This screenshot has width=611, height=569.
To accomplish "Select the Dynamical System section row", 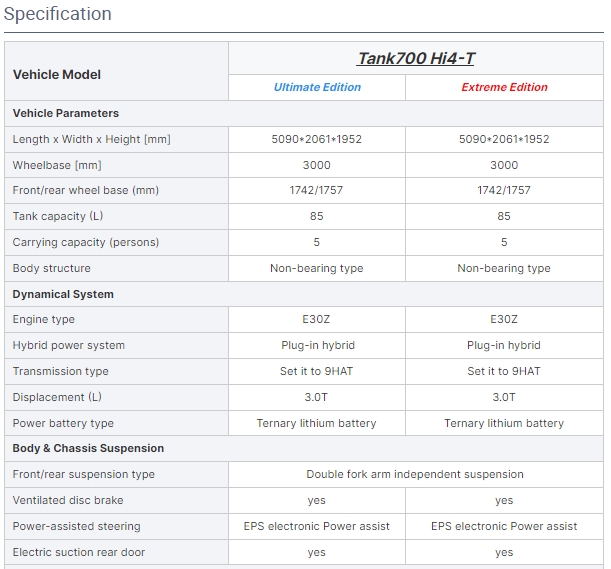I will pos(63,294).
